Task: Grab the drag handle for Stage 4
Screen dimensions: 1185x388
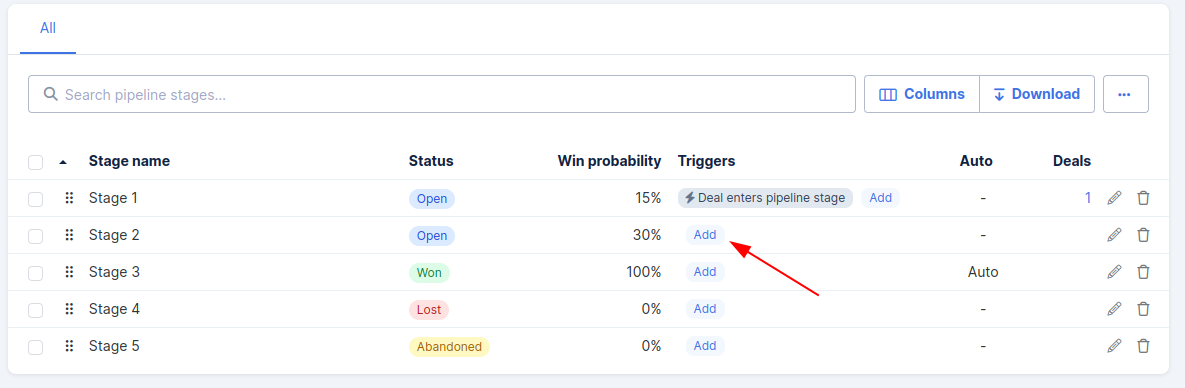Action: (69, 309)
